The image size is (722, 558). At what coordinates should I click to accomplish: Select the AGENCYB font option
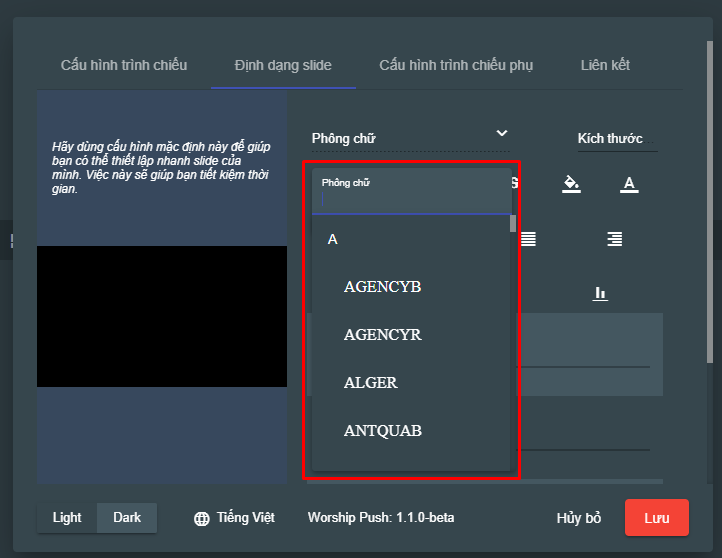[x=412, y=287]
